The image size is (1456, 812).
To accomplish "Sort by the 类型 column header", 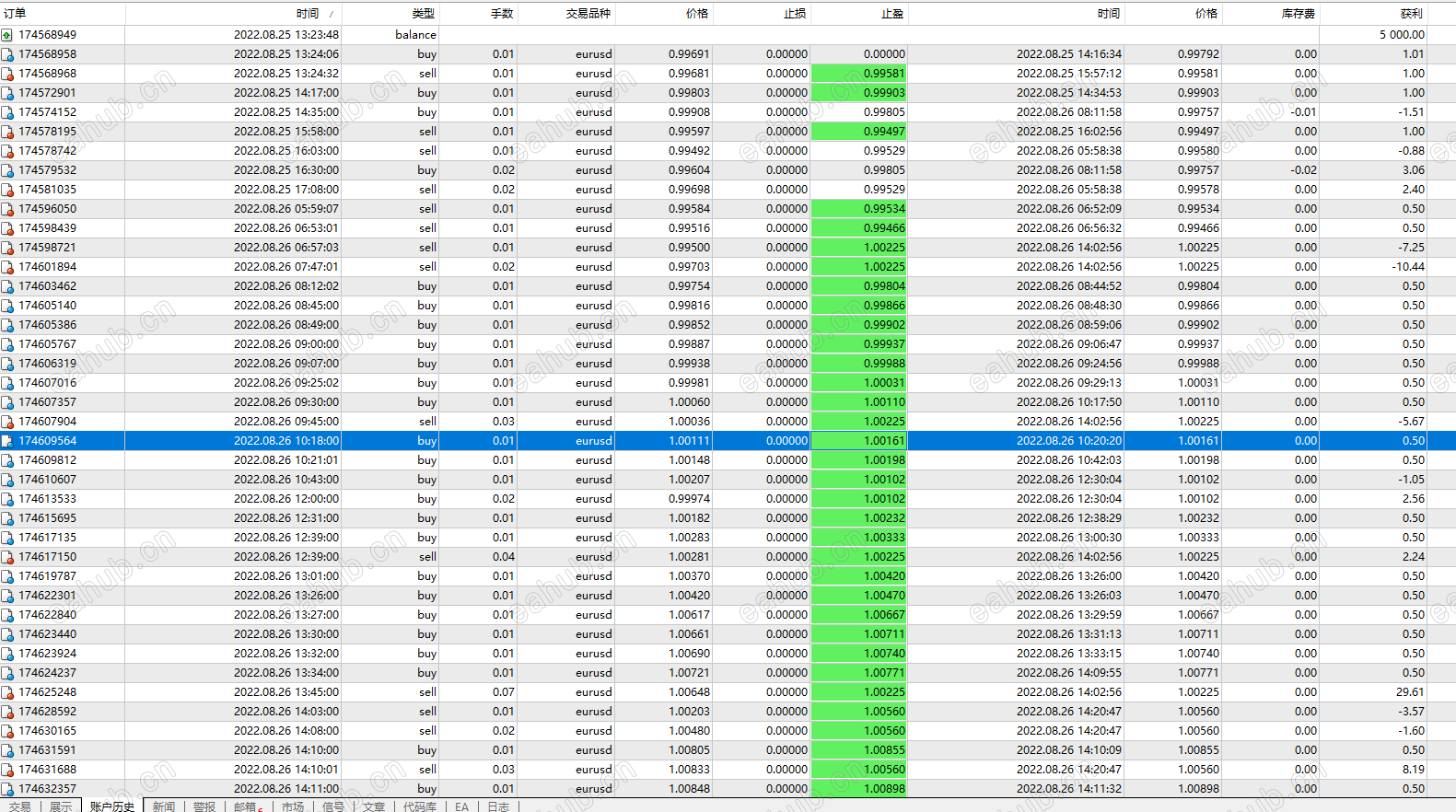I will (x=390, y=14).
